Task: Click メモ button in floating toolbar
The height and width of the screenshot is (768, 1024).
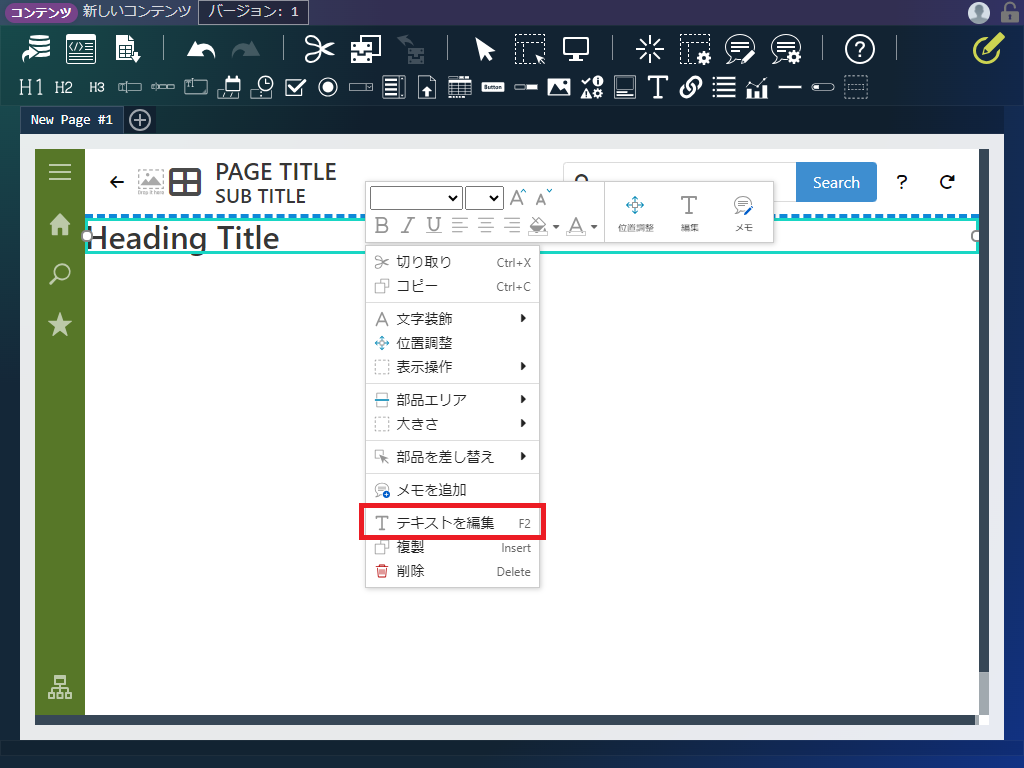Action: (744, 213)
